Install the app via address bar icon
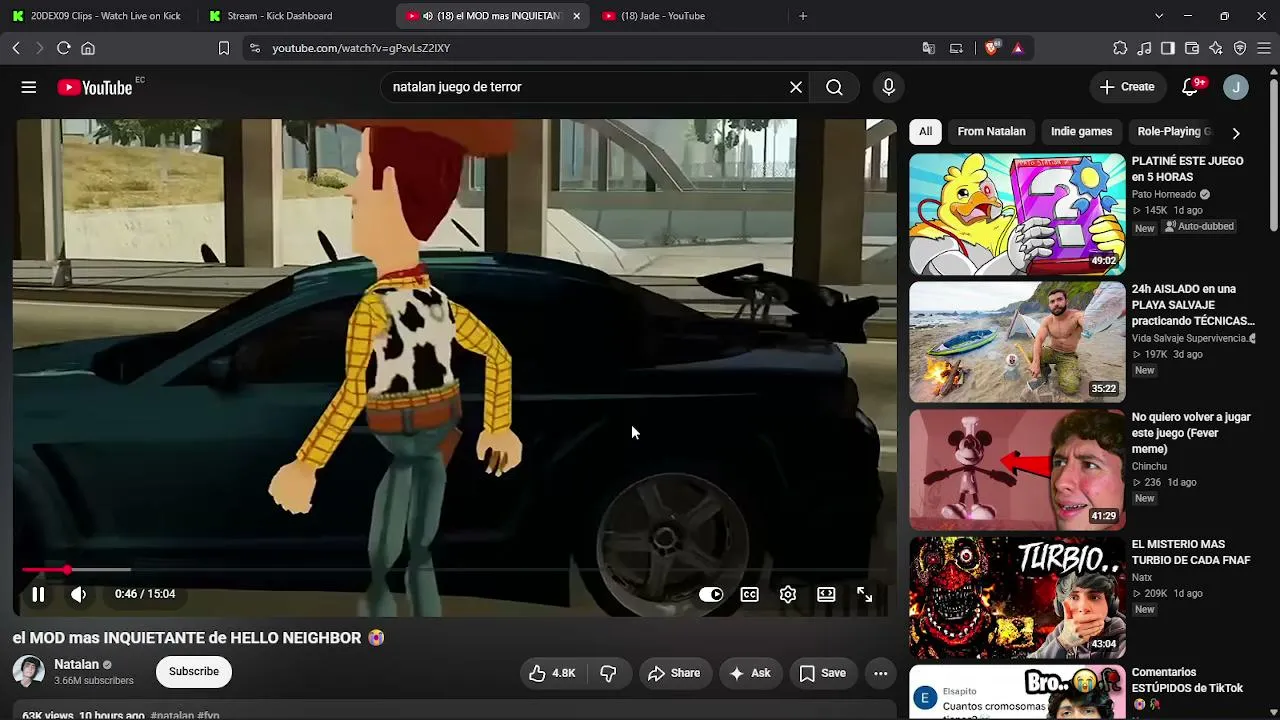This screenshot has height=720, width=1280. [x=956, y=48]
